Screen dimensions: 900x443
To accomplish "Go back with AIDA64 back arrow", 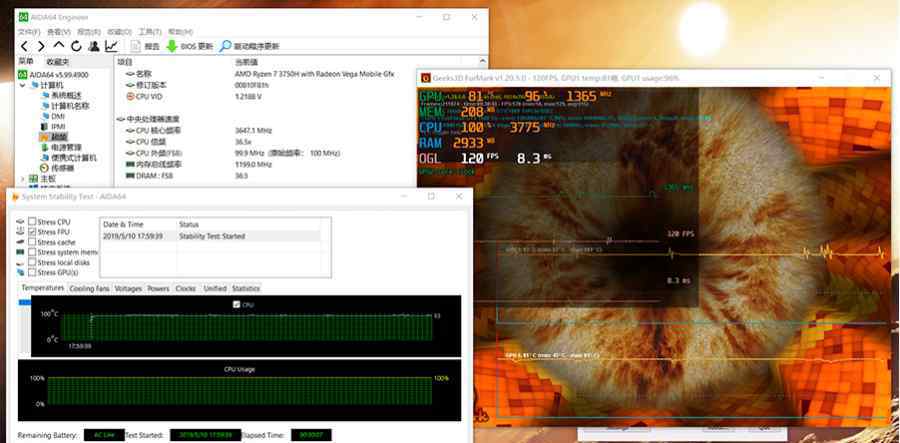I will click(x=24, y=46).
